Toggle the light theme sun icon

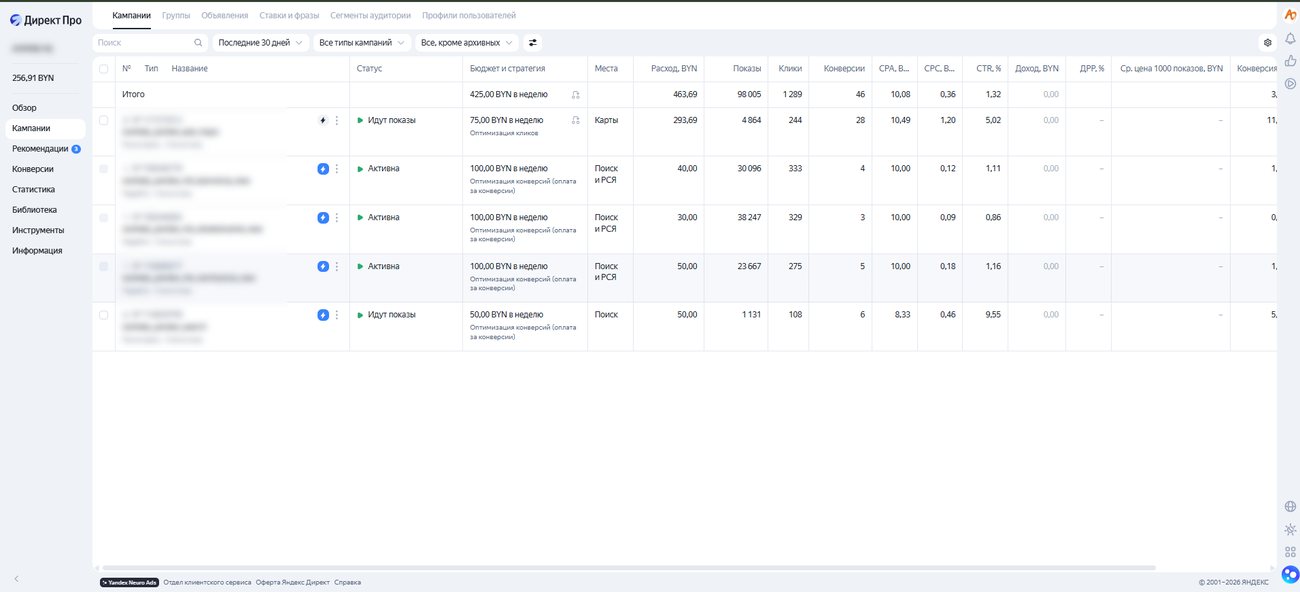pos(1290,529)
